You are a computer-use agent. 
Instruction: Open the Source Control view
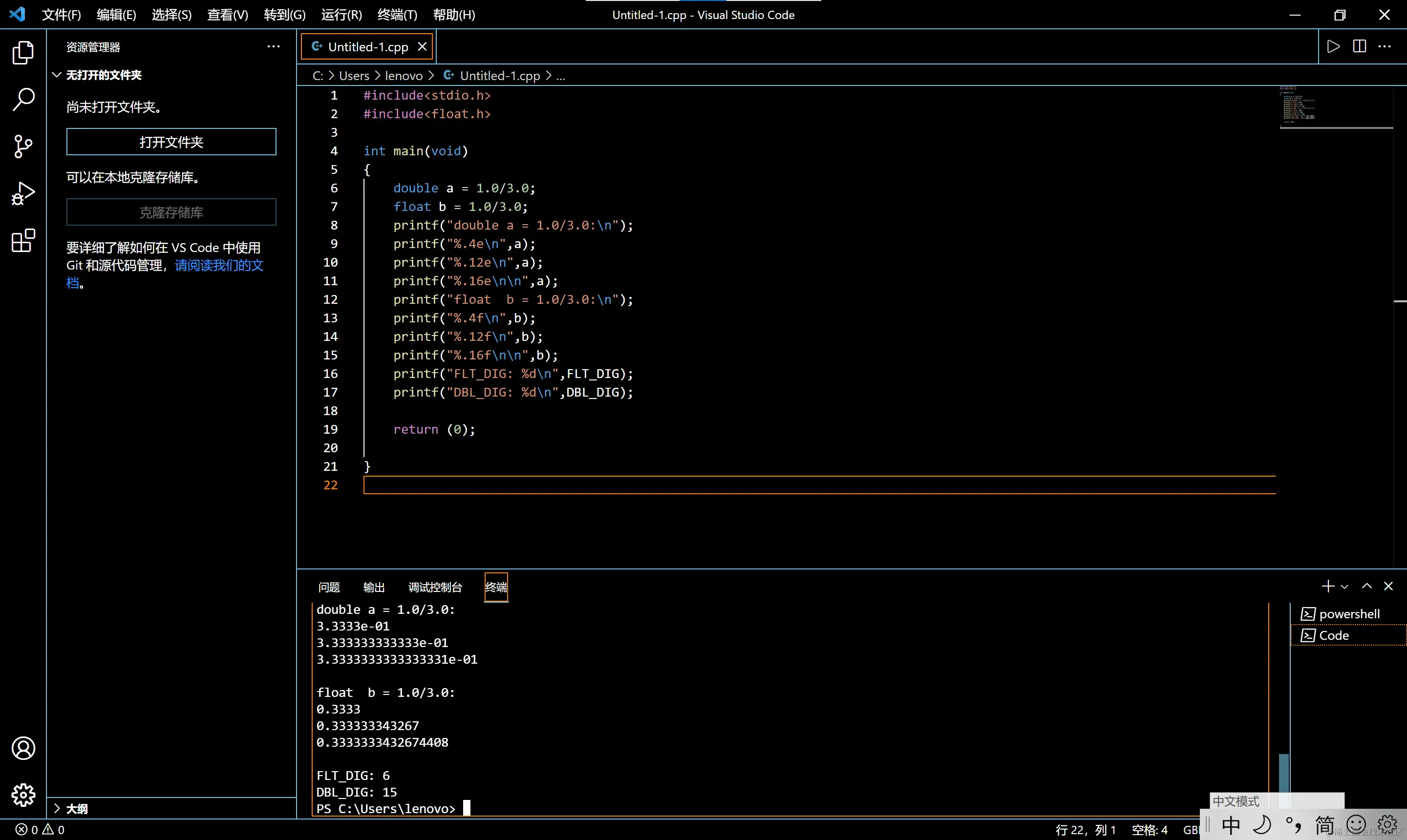tap(23, 147)
